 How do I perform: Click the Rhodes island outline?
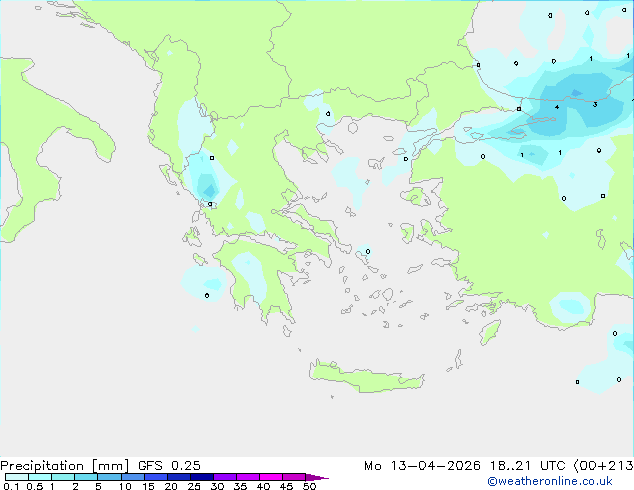490,332
